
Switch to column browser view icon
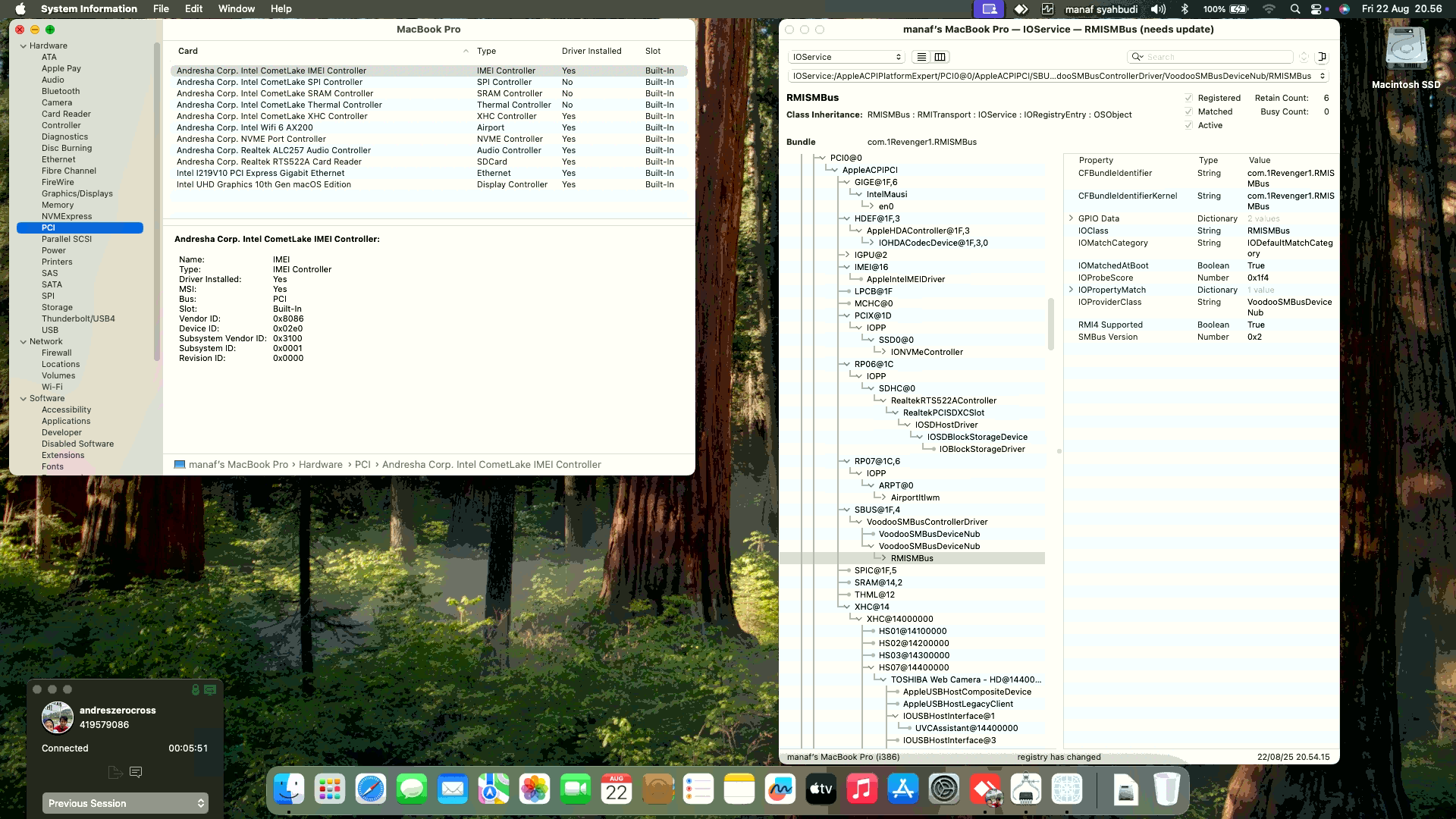coord(940,57)
